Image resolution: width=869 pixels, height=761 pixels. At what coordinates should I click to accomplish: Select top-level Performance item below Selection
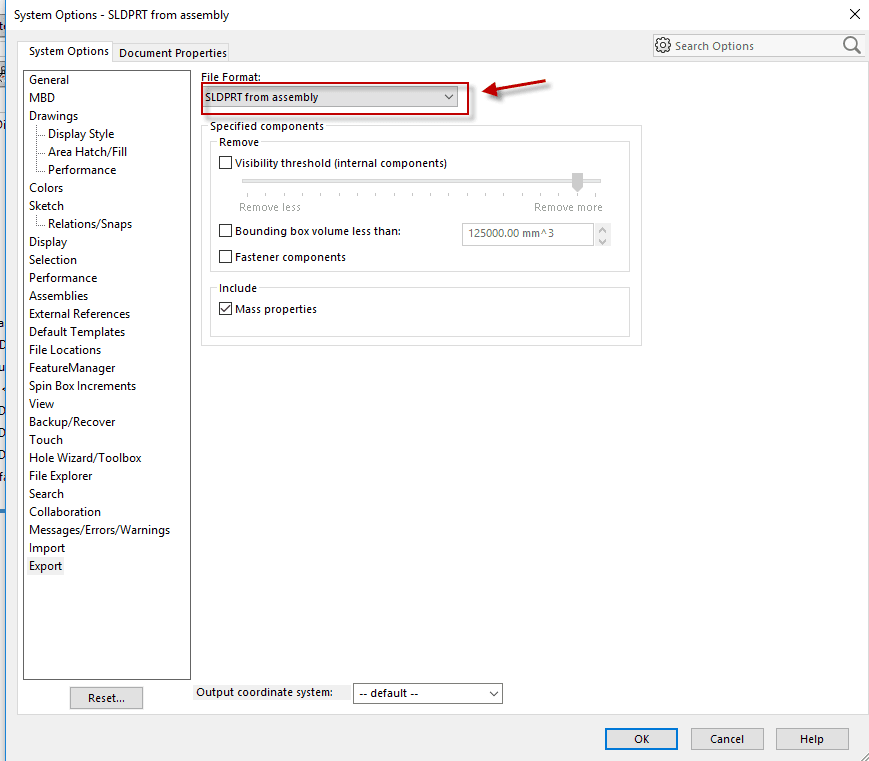[x=63, y=278]
